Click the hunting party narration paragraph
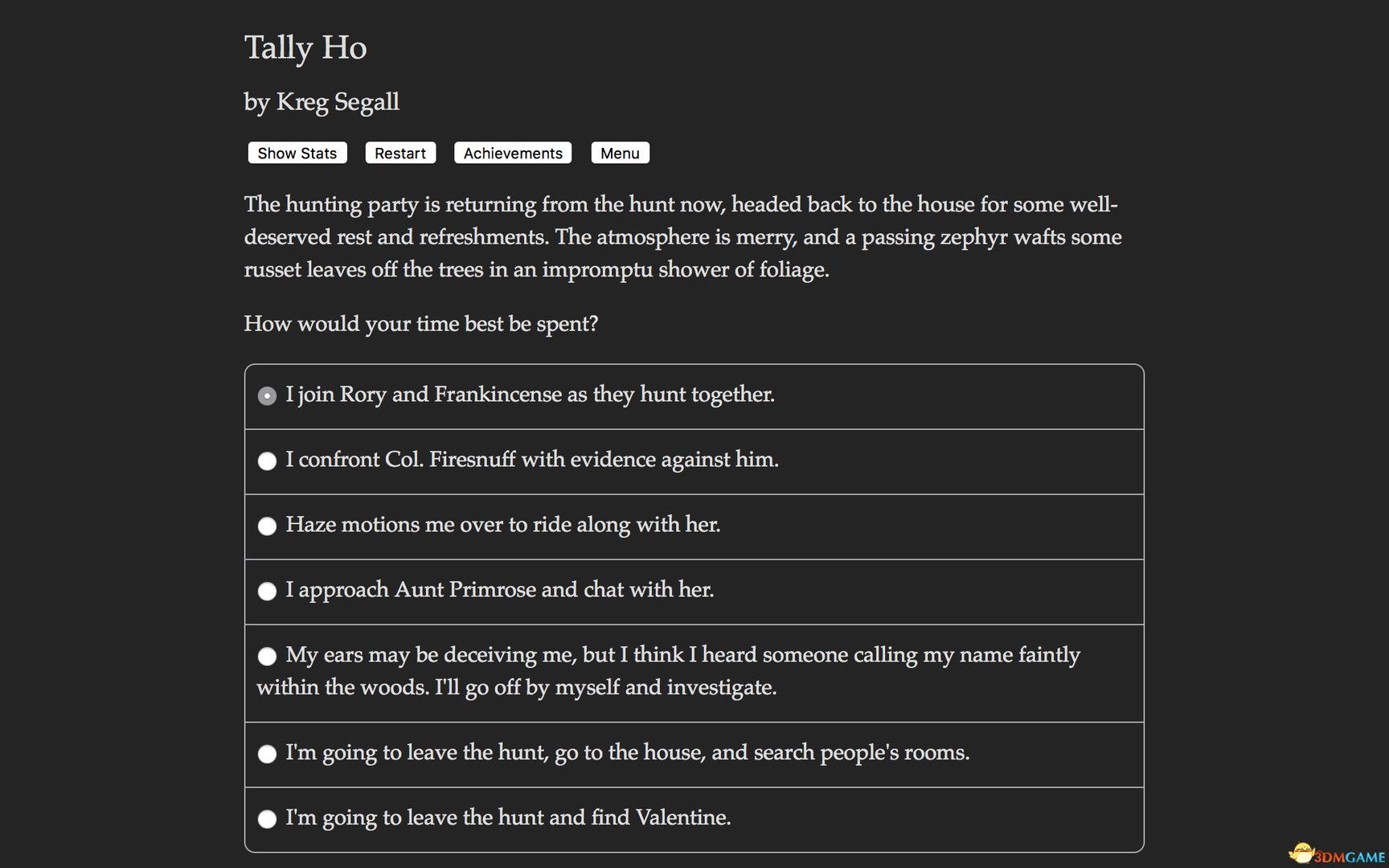This screenshot has height=868, width=1389. 683,237
